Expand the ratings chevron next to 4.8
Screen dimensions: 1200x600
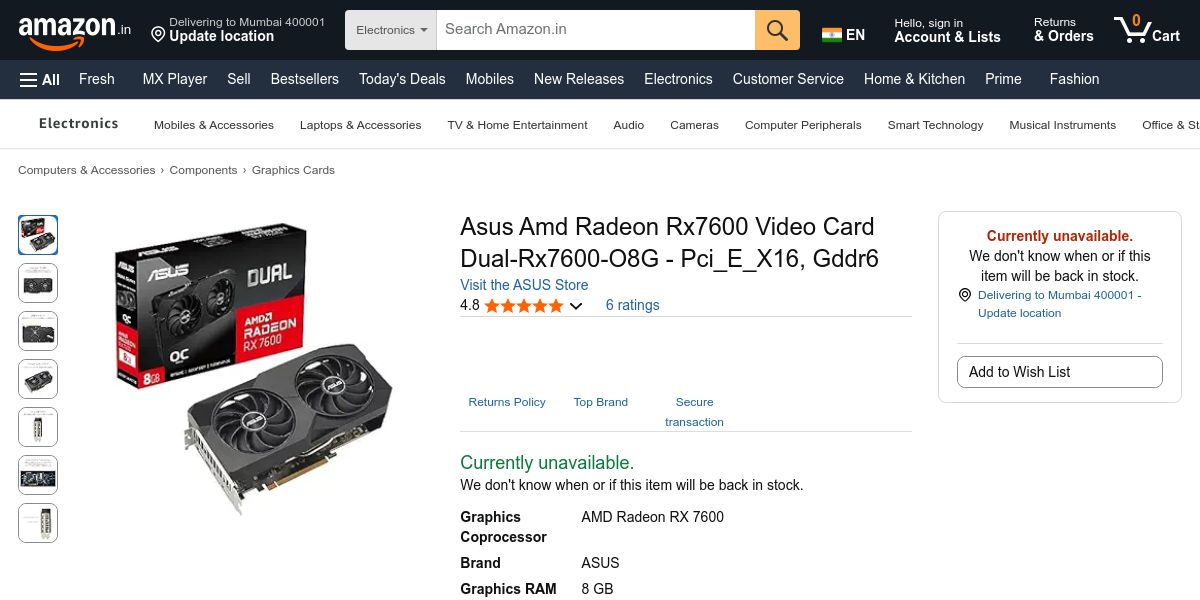click(x=576, y=306)
